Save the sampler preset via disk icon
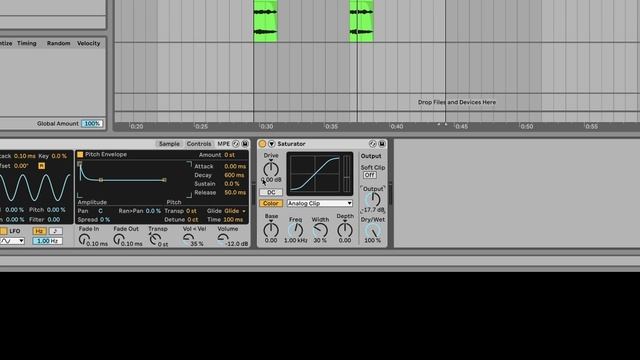Viewport: 640px width, 360px height. (245, 144)
